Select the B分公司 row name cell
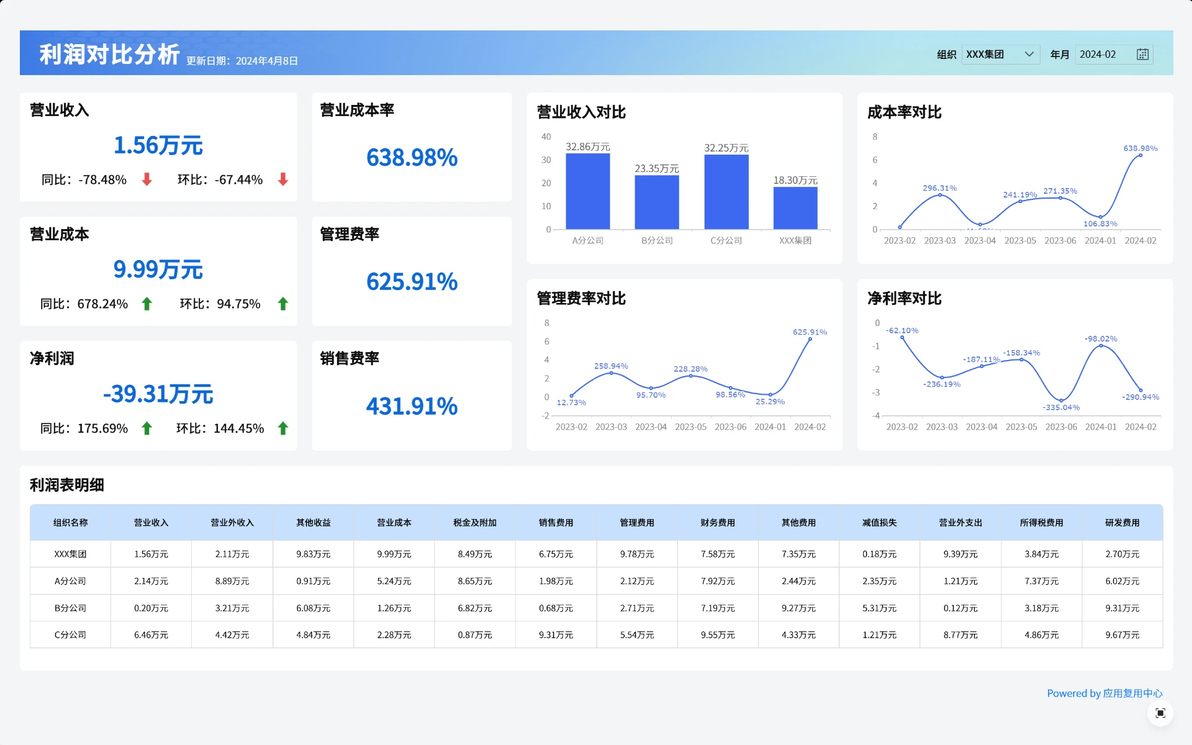The image size is (1192, 745). click(71, 608)
